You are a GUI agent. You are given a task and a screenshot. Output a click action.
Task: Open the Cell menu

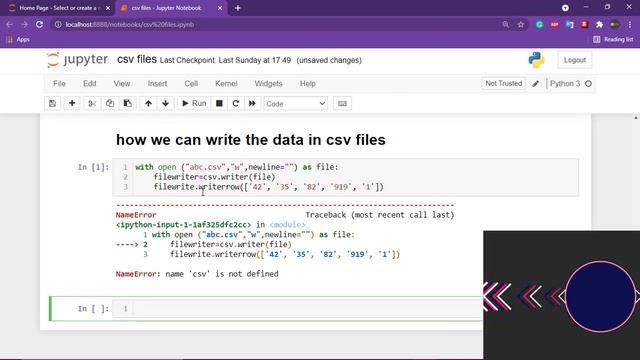[x=191, y=84]
